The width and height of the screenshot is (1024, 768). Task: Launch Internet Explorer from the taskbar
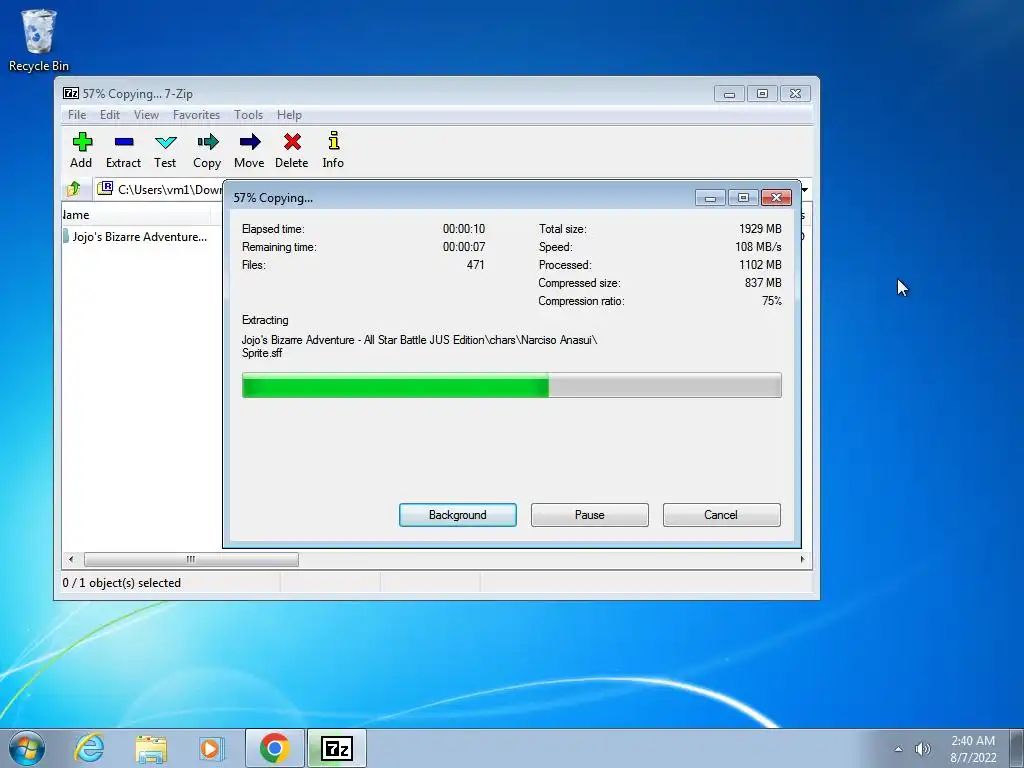pyautogui.click(x=89, y=748)
